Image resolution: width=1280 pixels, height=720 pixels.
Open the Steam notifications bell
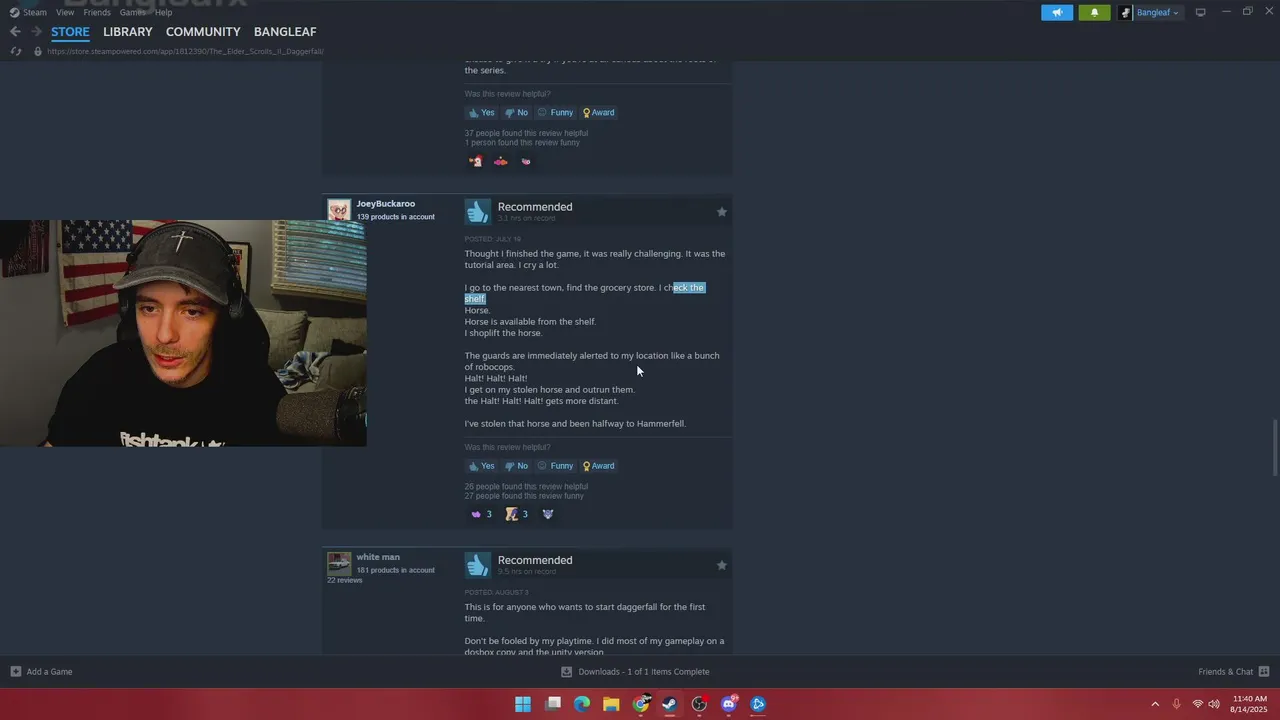point(1094,12)
